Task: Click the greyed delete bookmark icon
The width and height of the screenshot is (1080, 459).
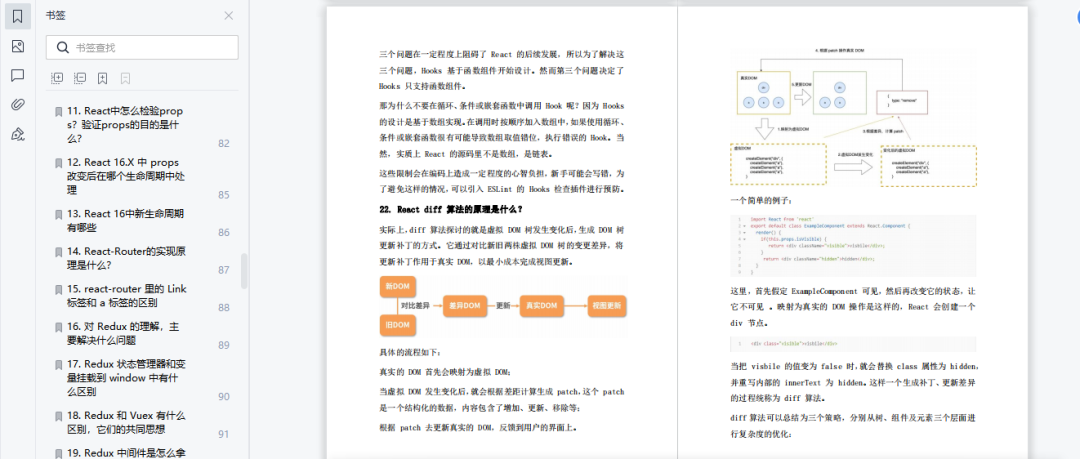Action: tap(125, 79)
